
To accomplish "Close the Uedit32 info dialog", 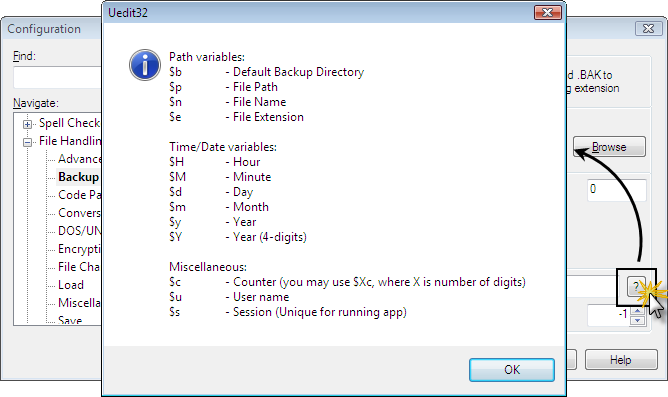I will click(547, 13).
